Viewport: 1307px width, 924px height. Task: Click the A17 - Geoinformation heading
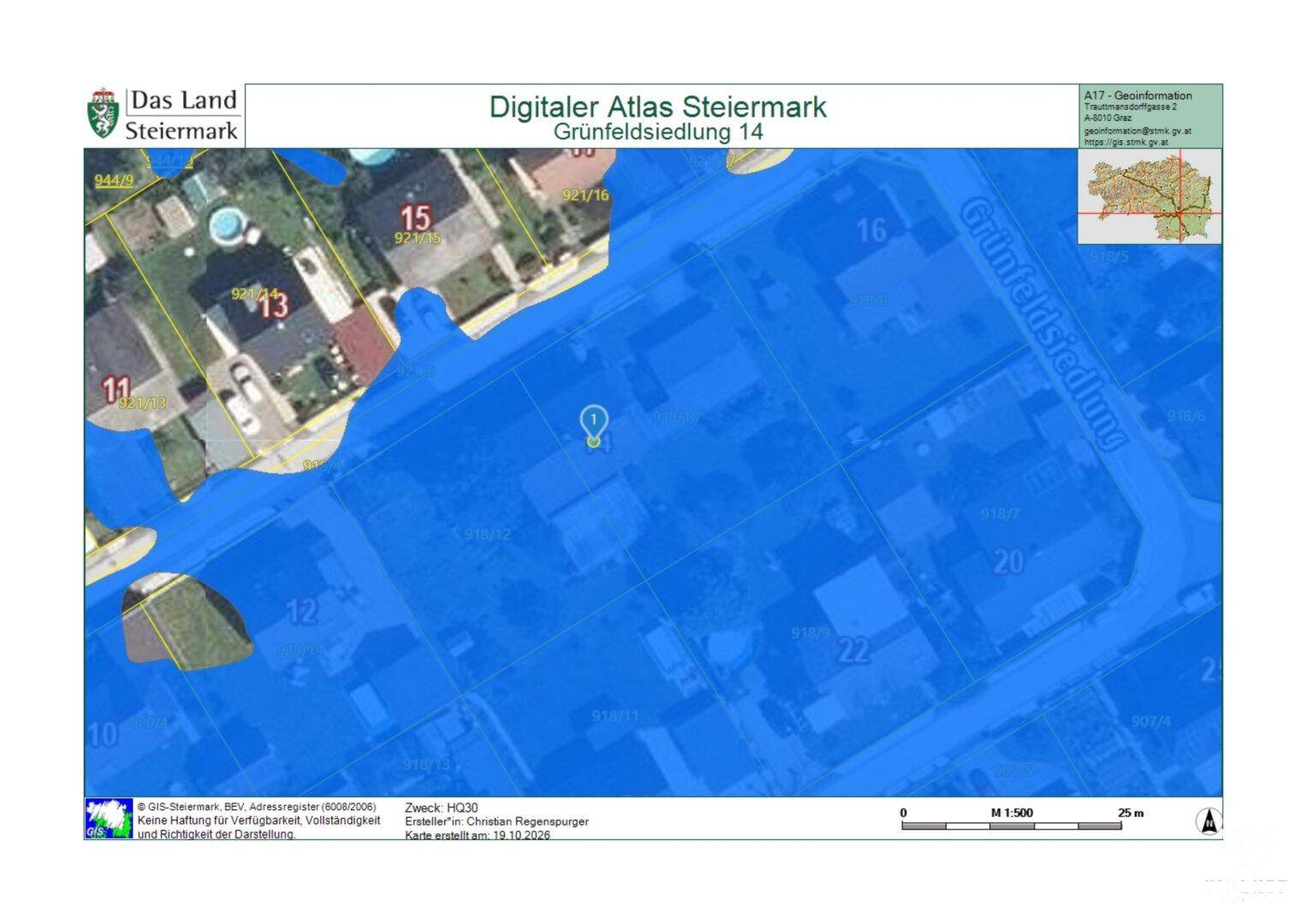(x=1138, y=96)
